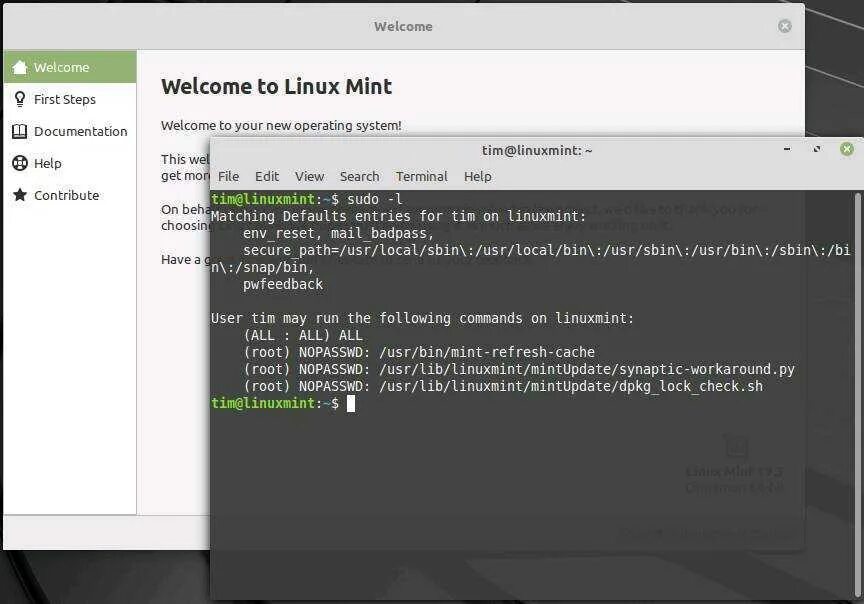
Task: Open the Terminal menu in the menu bar
Action: pyautogui.click(x=422, y=176)
